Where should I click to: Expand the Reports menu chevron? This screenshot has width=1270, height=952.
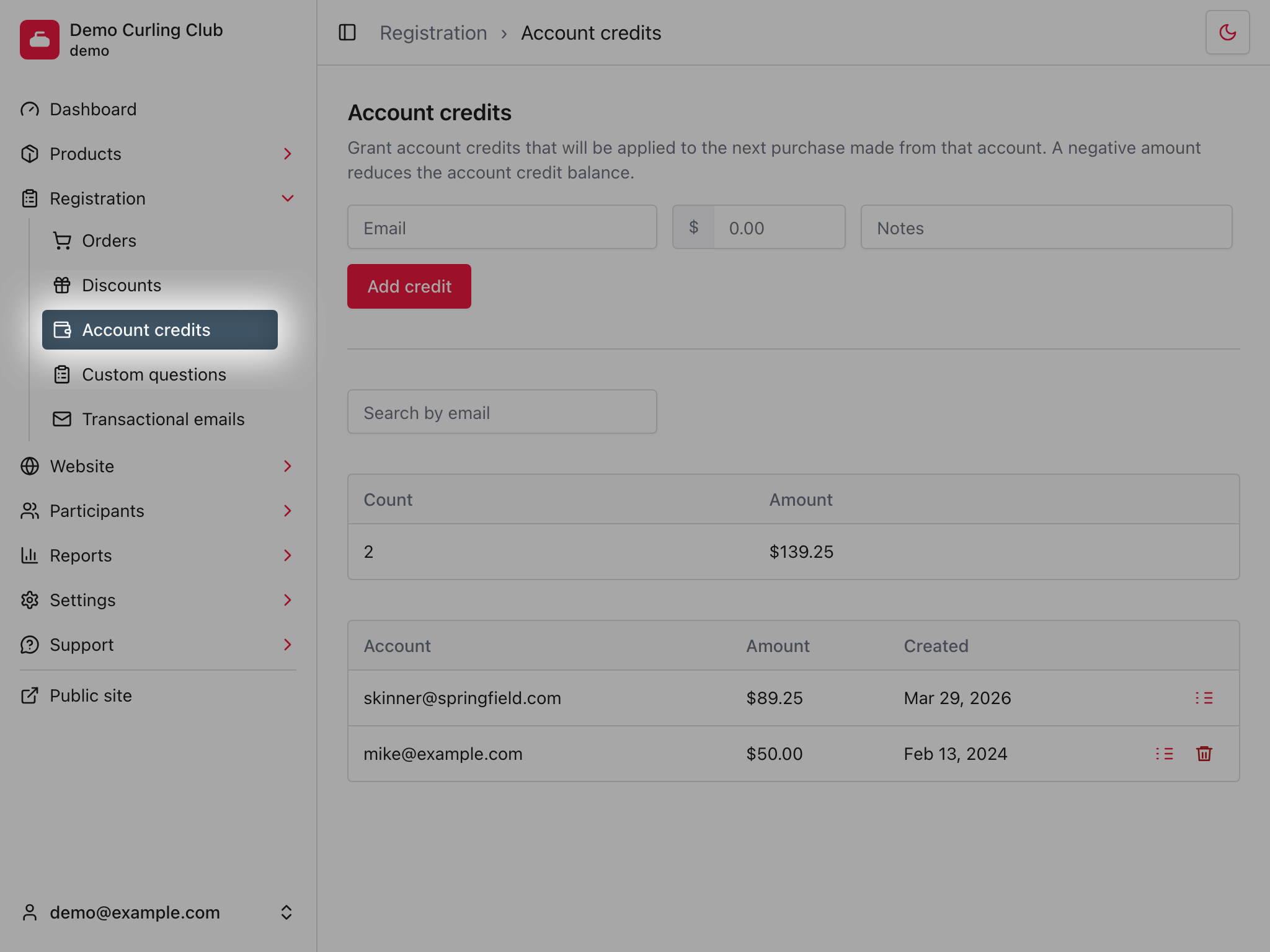coord(287,555)
